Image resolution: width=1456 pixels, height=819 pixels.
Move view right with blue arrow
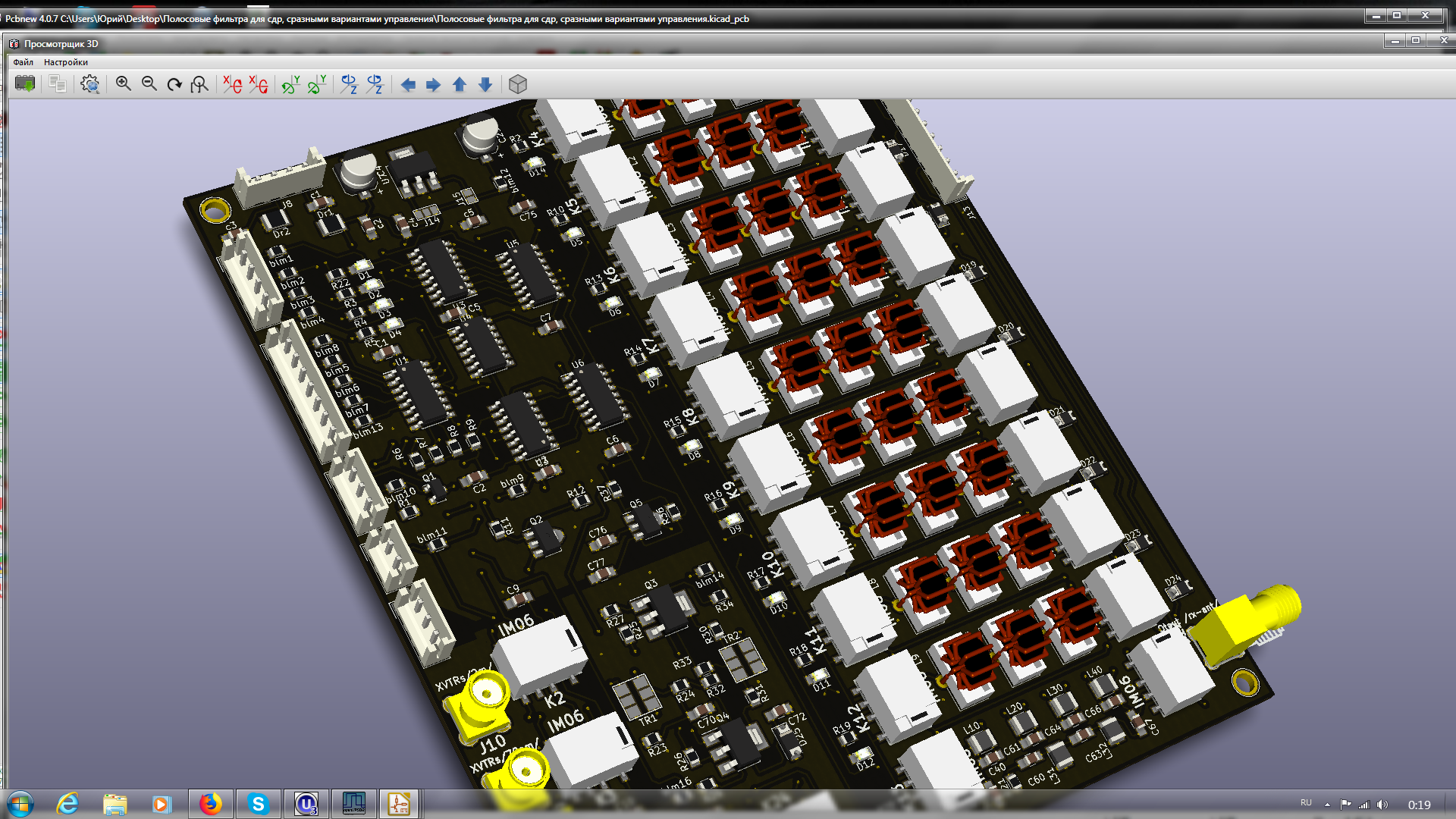pyautogui.click(x=434, y=84)
